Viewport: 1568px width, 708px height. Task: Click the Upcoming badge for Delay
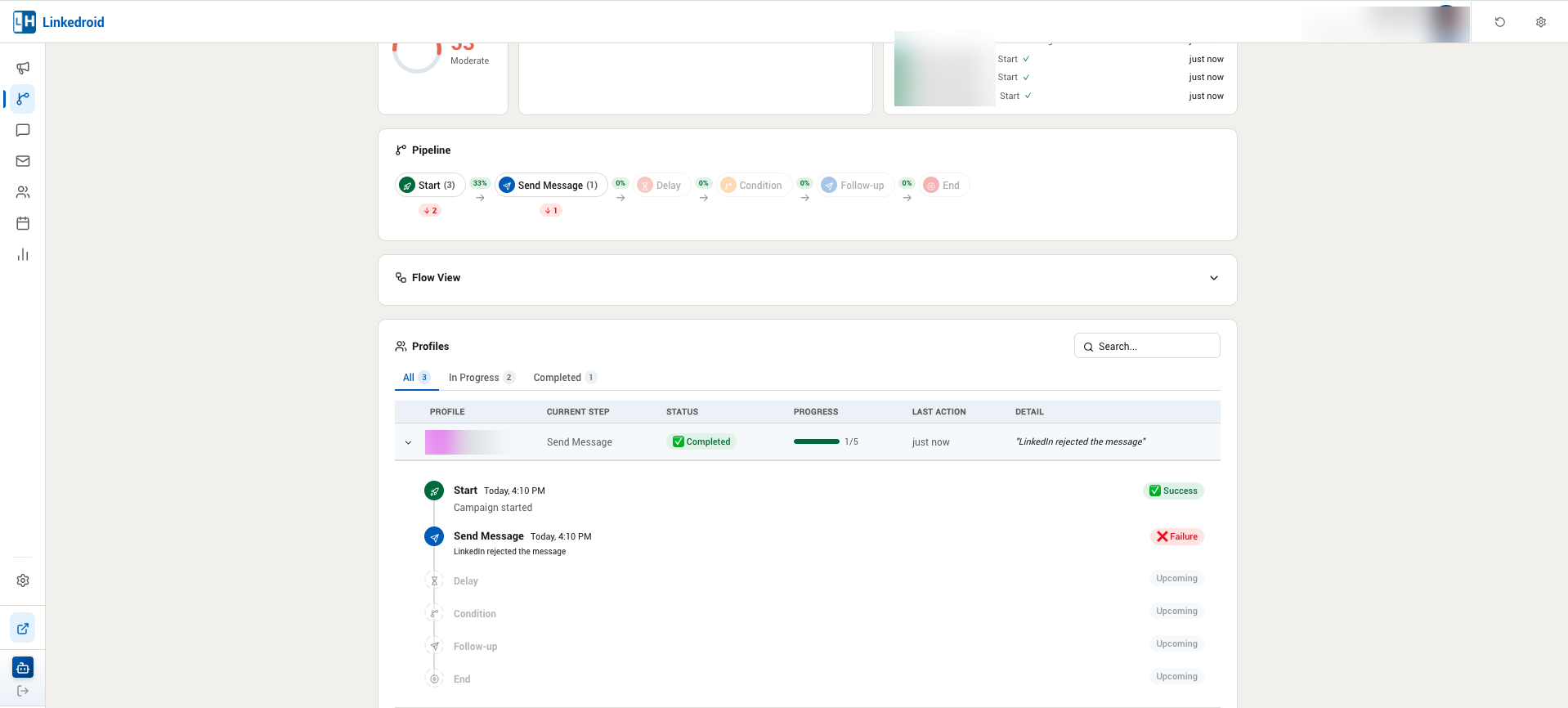(x=1176, y=578)
